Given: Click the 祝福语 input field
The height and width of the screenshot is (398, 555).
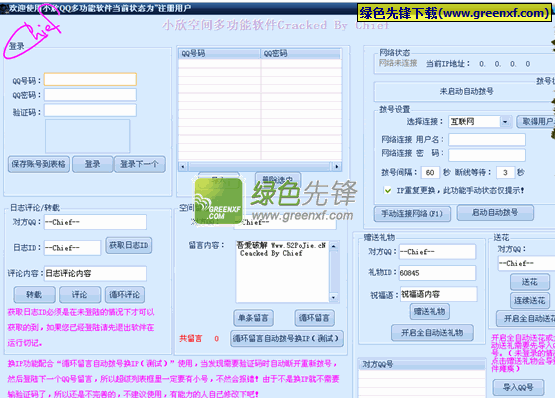Looking at the screenshot, I should point(439,294).
